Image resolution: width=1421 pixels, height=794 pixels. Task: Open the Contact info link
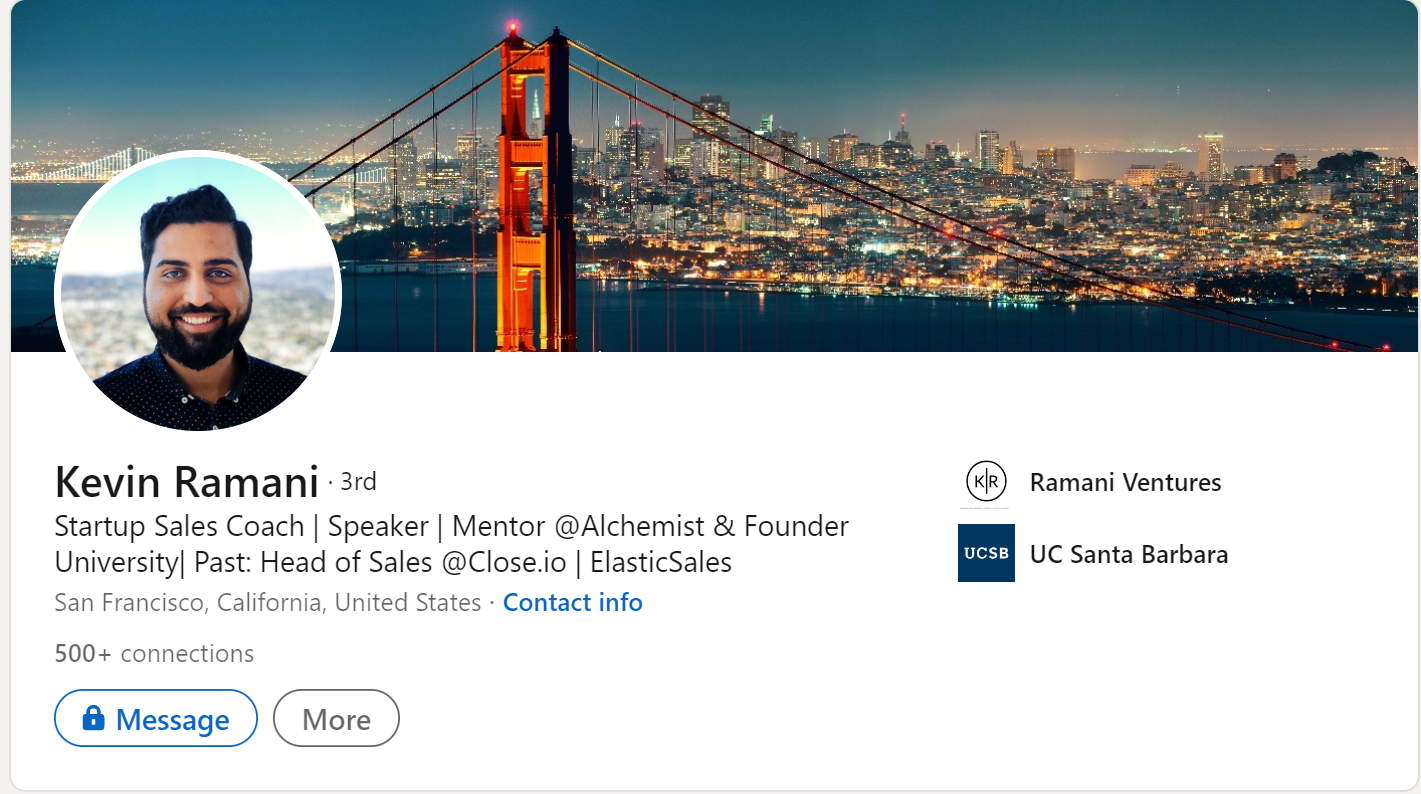pyautogui.click(x=572, y=603)
